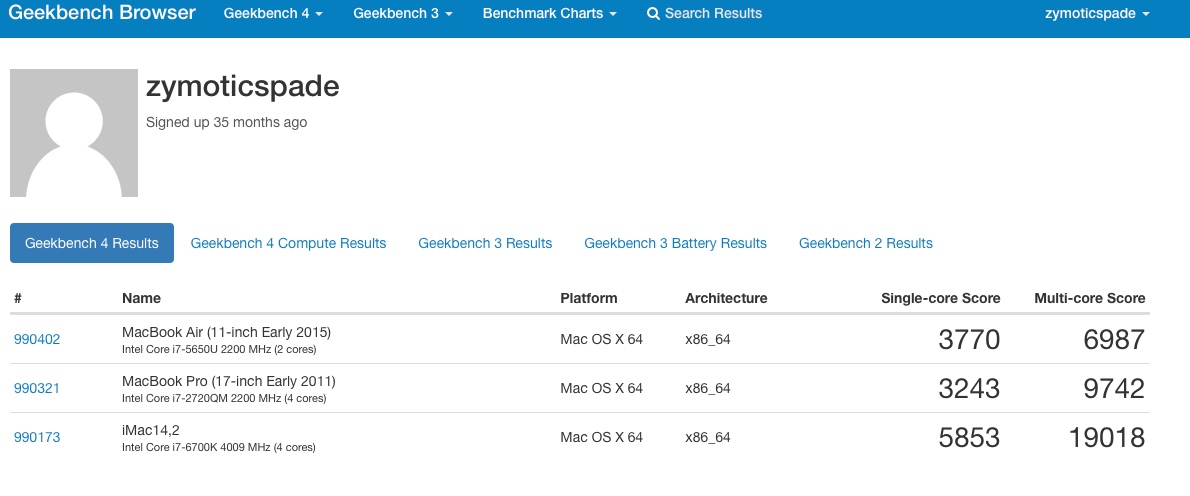Open result number 990173
This screenshot has width=1190, height=496.
pos(36,438)
